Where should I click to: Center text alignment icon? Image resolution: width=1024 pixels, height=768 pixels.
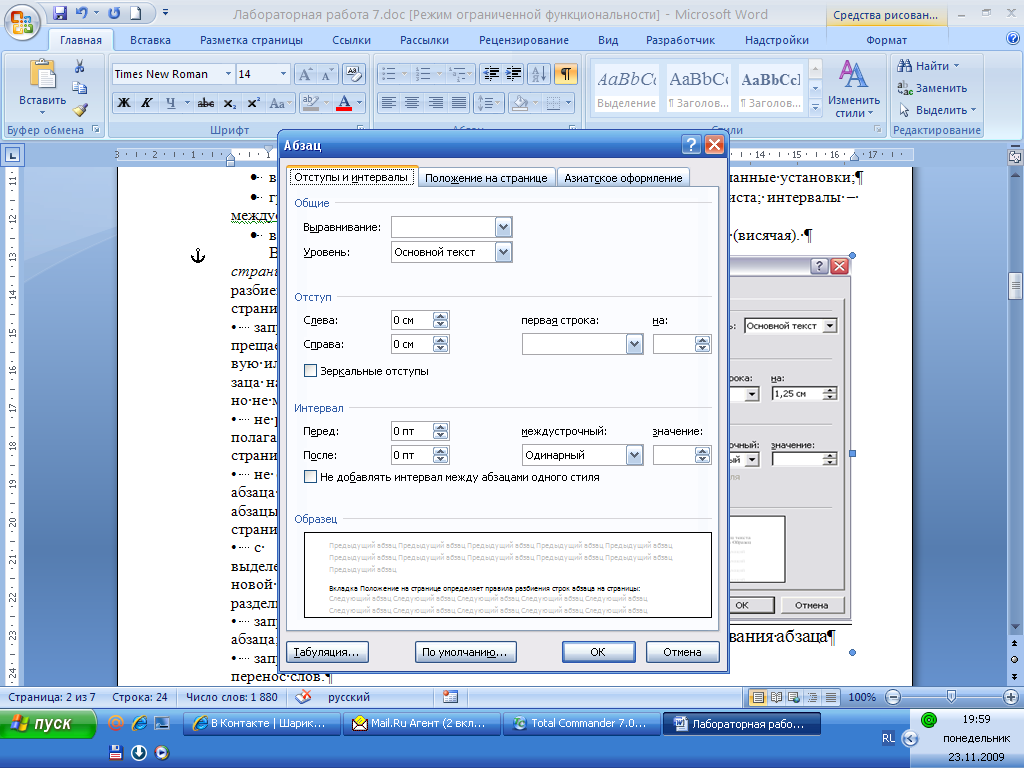[x=411, y=103]
